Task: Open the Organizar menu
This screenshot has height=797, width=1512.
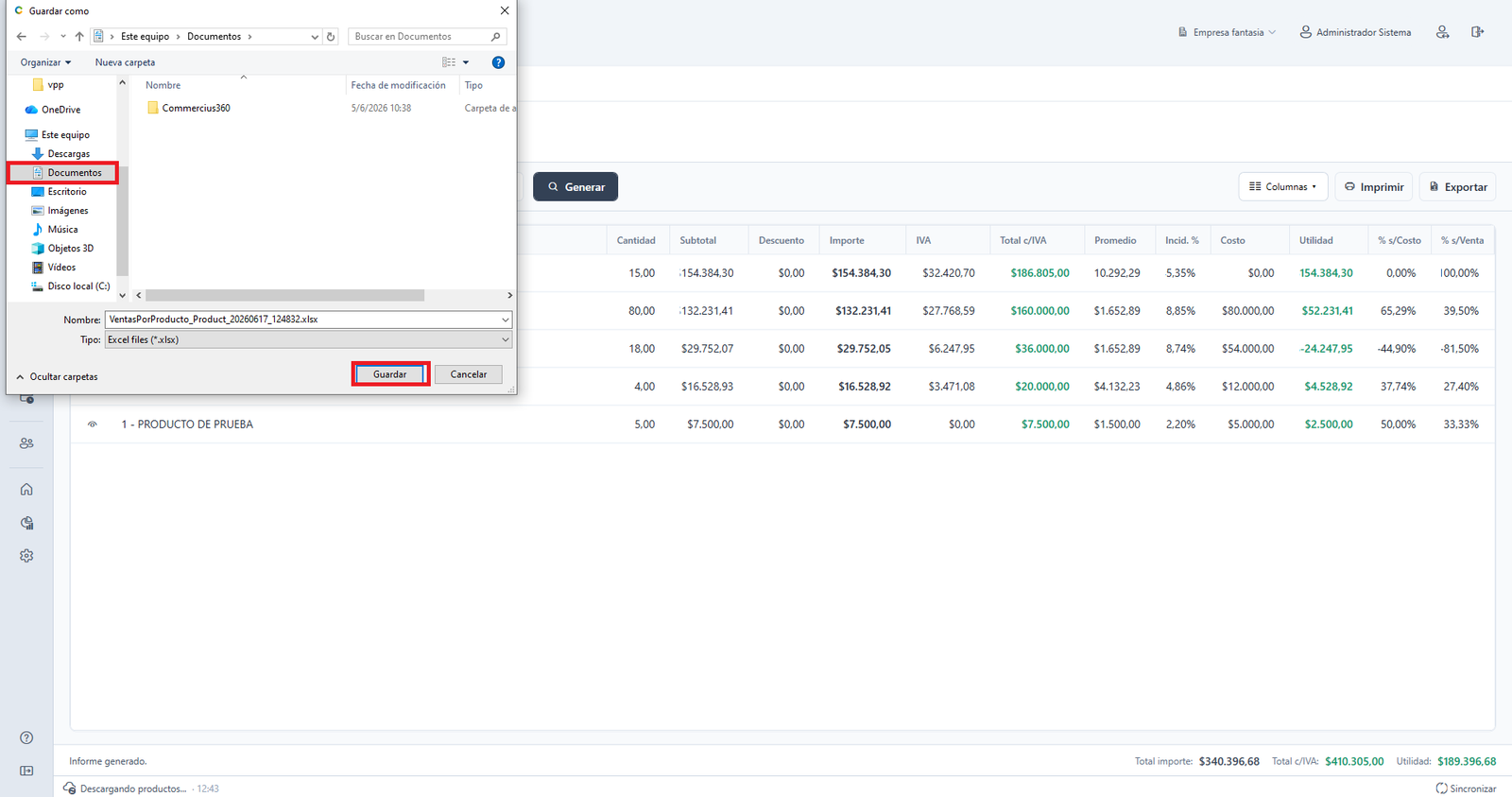Action: pyautogui.click(x=45, y=62)
